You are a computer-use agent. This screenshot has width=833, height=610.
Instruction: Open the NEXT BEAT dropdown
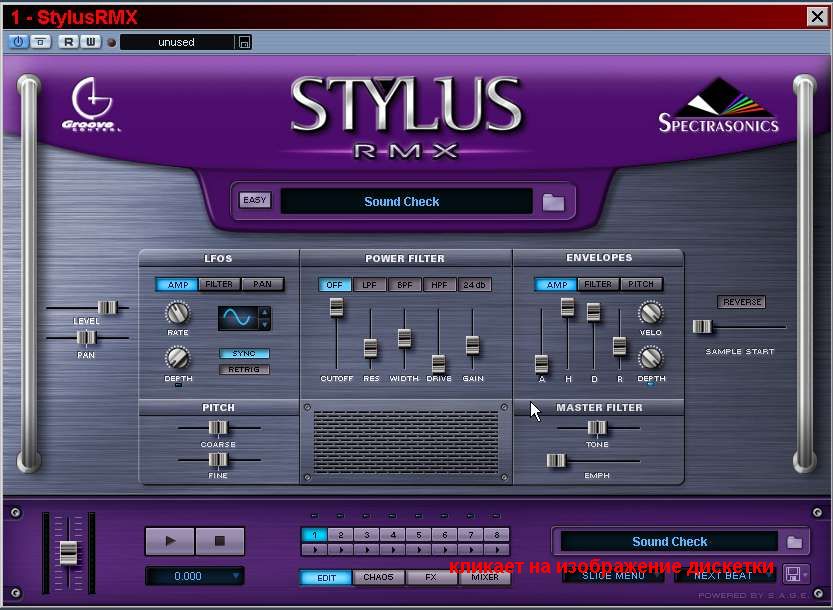click(724, 575)
